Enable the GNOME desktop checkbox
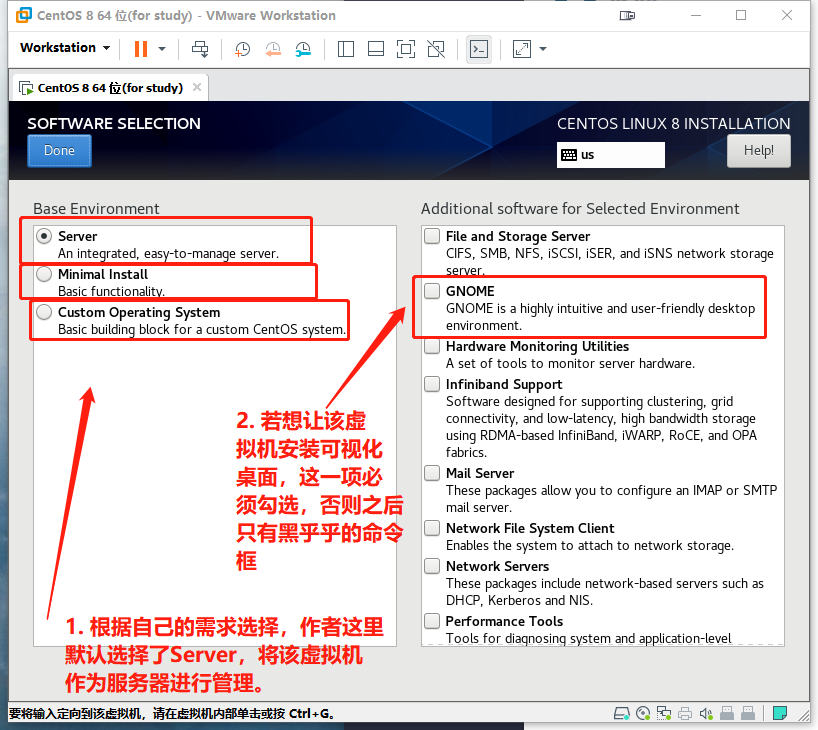This screenshot has width=818, height=730. [x=432, y=291]
